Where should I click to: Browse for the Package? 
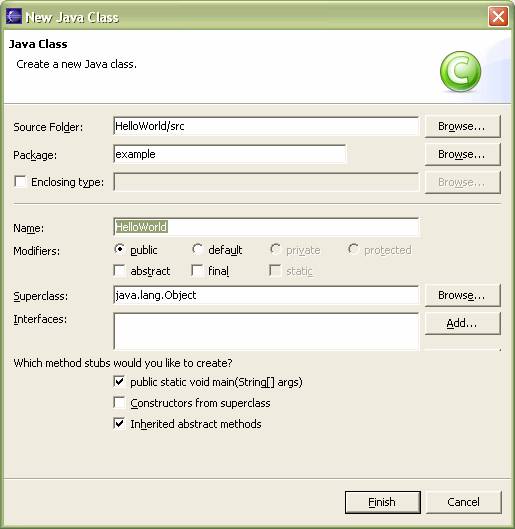tap(462, 154)
